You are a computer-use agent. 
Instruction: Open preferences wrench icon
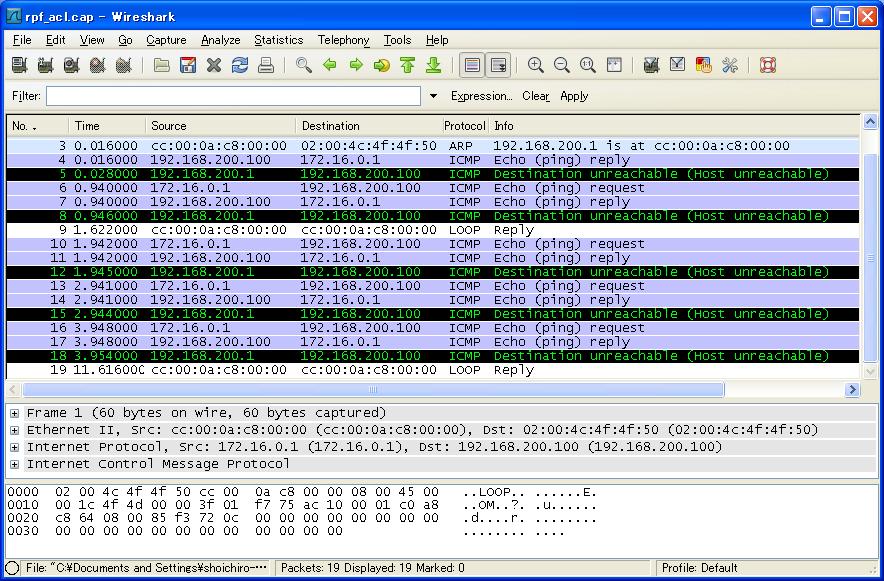tap(730, 65)
